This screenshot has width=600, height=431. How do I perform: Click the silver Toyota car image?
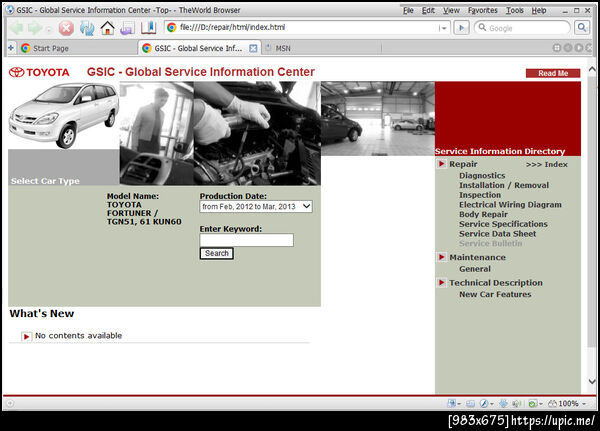tap(64, 115)
